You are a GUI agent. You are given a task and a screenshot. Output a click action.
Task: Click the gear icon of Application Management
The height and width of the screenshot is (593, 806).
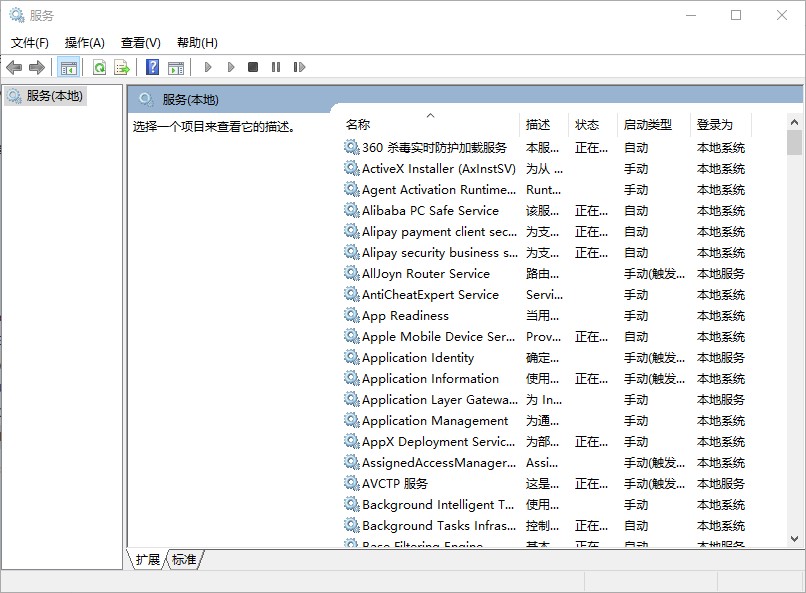[352, 420]
